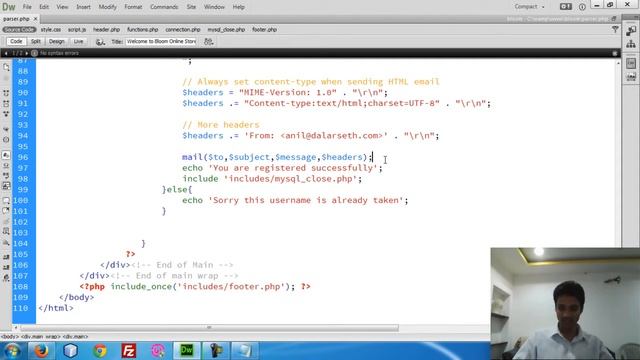640x360 pixels.
Task: Open the Insert panel icon on right dock
Action: click(x=631, y=30)
